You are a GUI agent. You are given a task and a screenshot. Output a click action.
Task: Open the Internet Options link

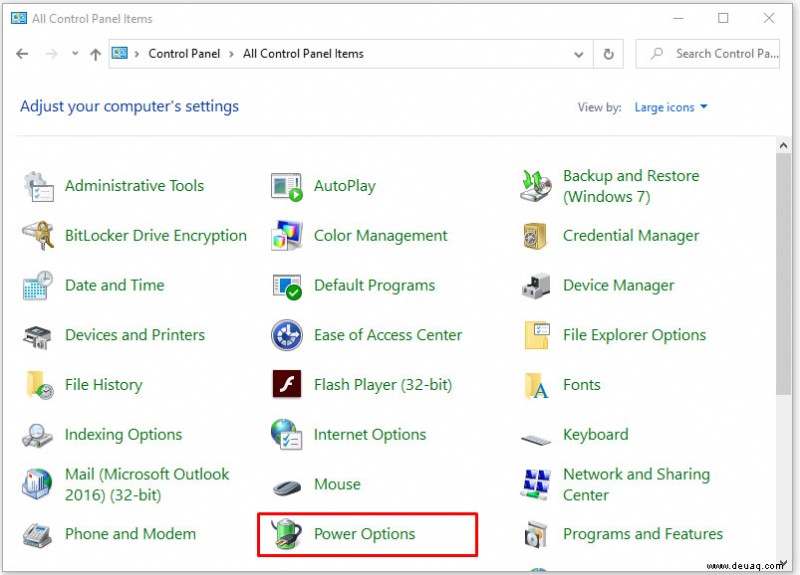(x=370, y=435)
